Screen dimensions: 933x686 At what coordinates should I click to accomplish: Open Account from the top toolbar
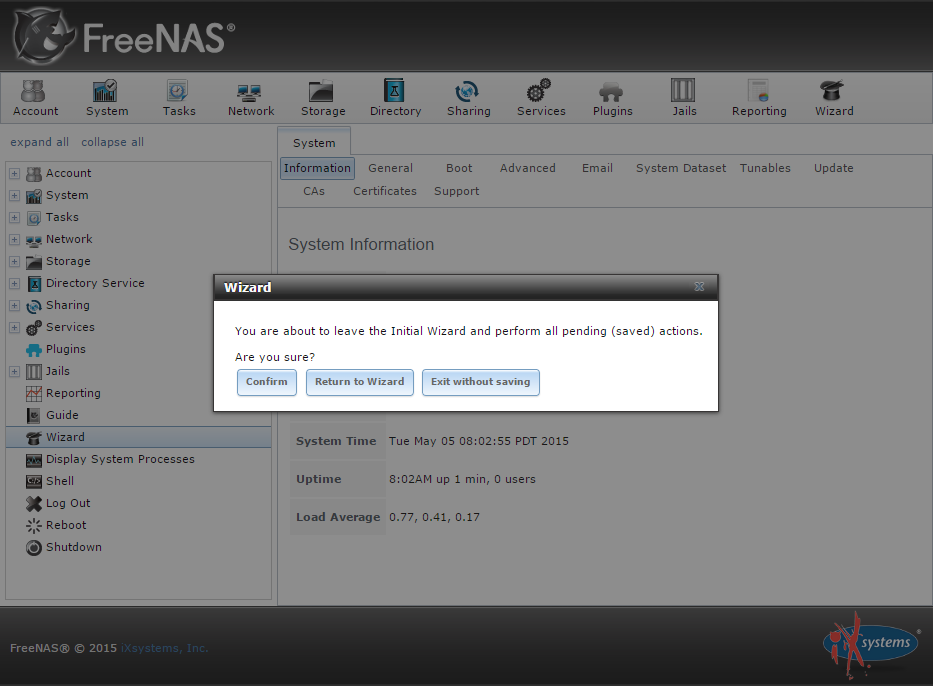pyautogui.click(x=35, y=98)
